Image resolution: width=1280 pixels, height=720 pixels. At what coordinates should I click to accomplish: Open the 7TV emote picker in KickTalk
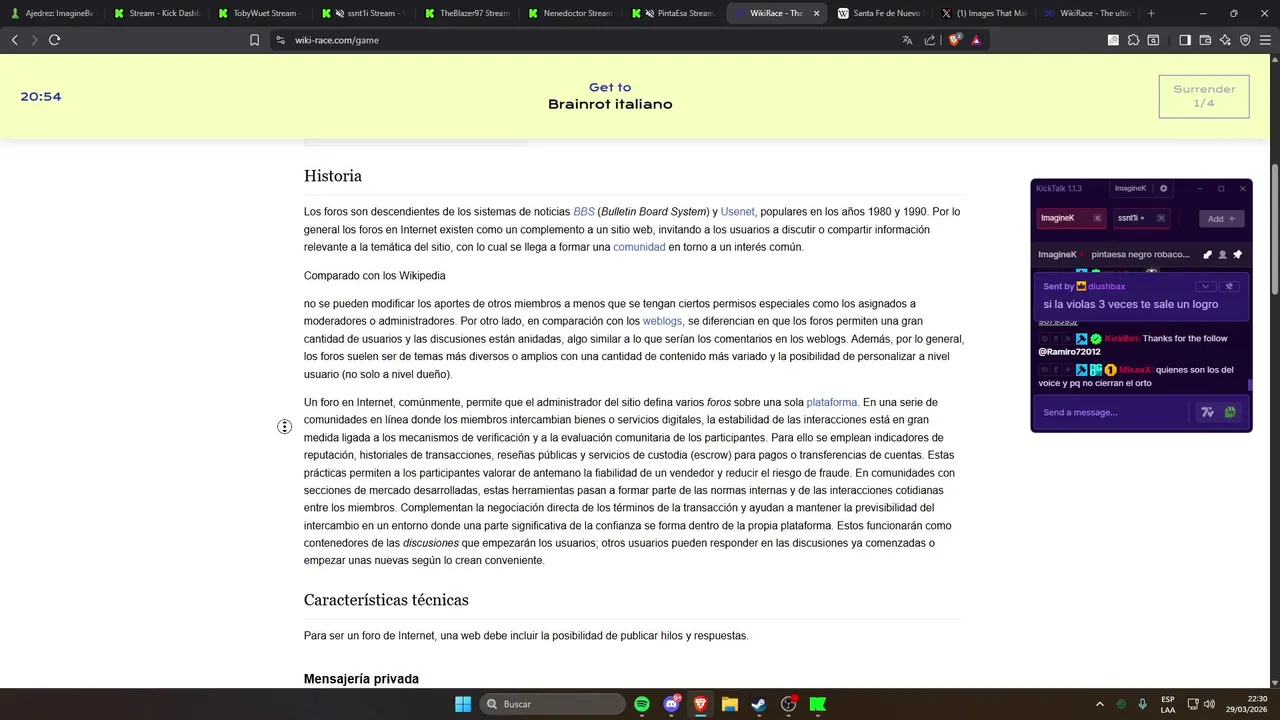point(1207,412)
